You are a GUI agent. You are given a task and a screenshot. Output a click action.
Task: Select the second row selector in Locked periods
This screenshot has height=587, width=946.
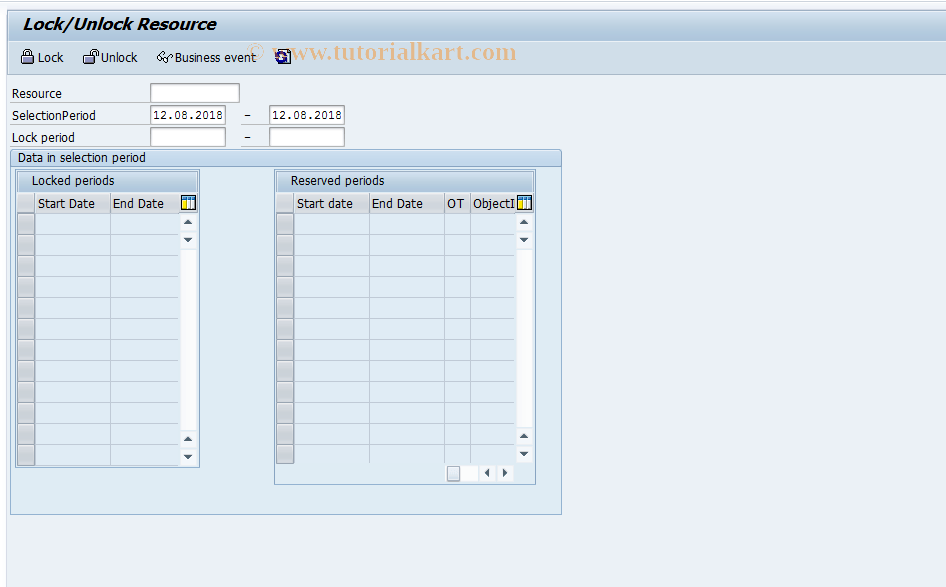tap(25, 244)
